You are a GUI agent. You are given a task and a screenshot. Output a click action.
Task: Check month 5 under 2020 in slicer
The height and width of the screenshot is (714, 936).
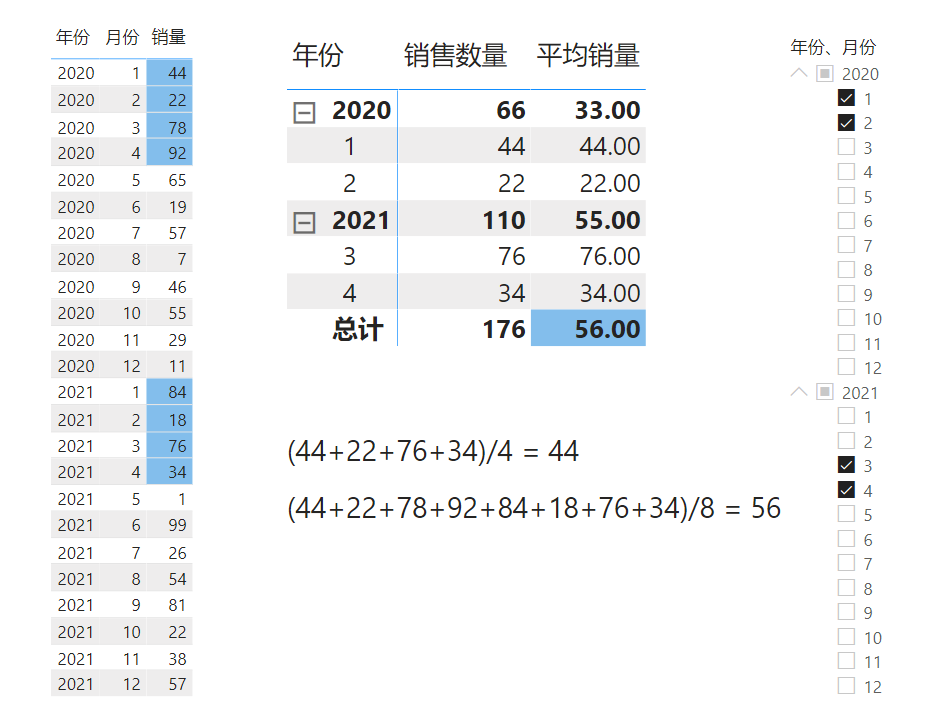tap(846, 196)
